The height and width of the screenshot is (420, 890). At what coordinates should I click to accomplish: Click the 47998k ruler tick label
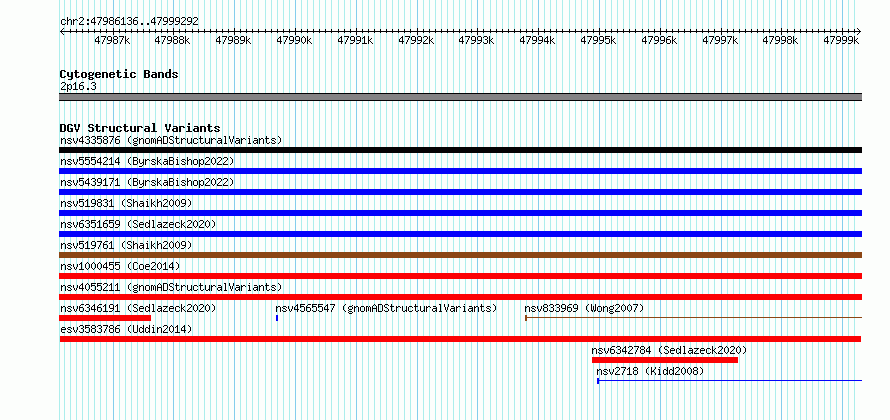[x=781, y=40]
